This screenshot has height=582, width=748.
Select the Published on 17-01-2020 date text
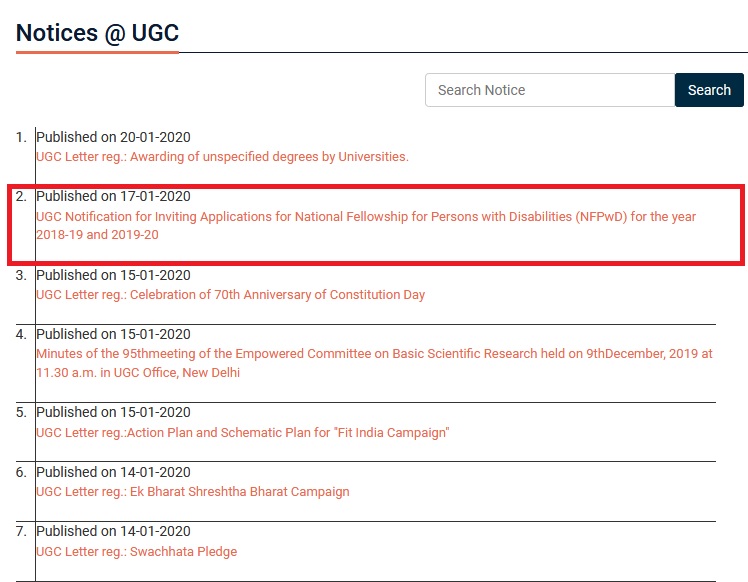click(x=114, y=196)
